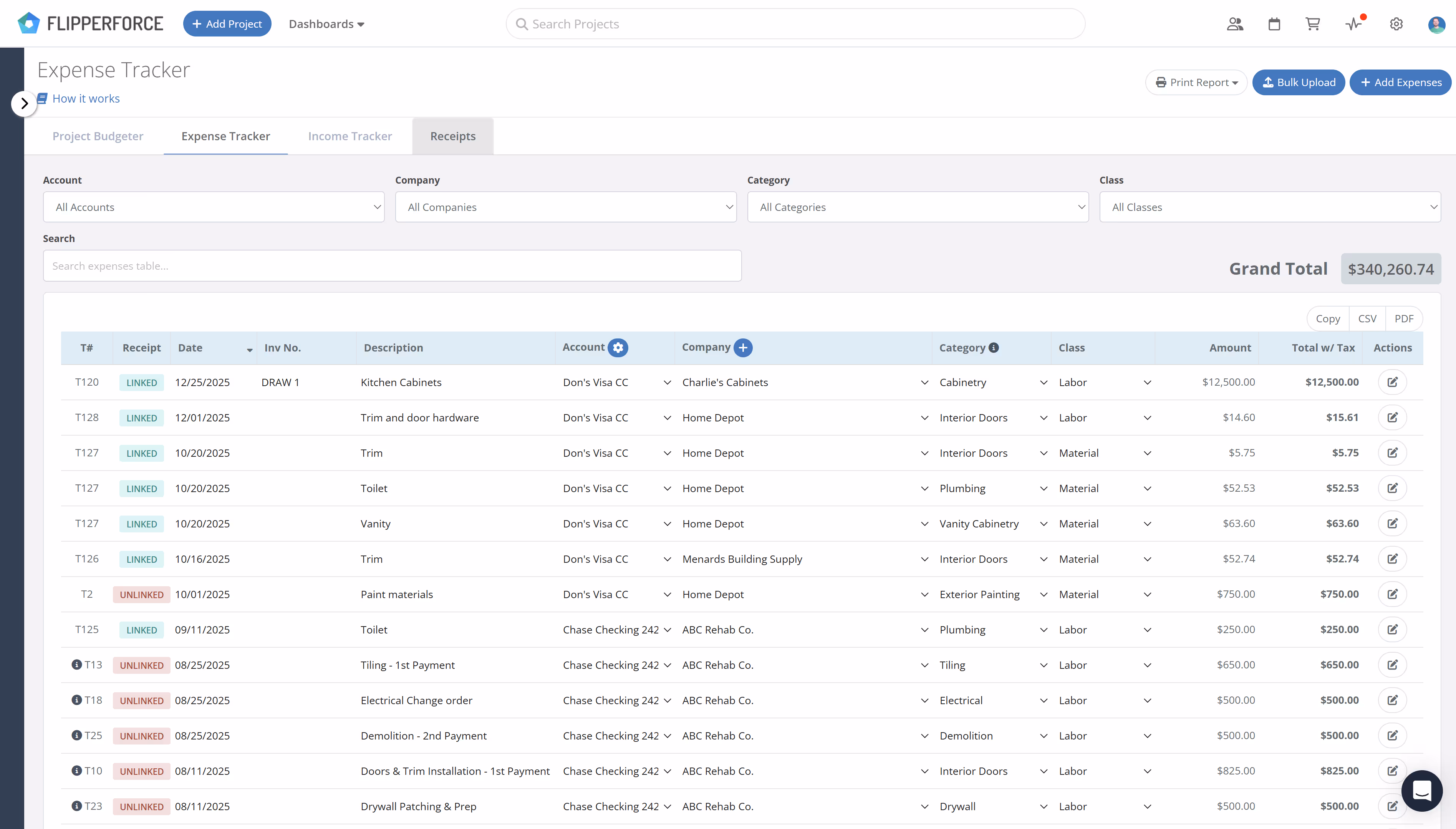This screenshot has width=1456, height=829.
Task: Edit the Kitchen Cabinets expense row
Action: pos(1393,382)
